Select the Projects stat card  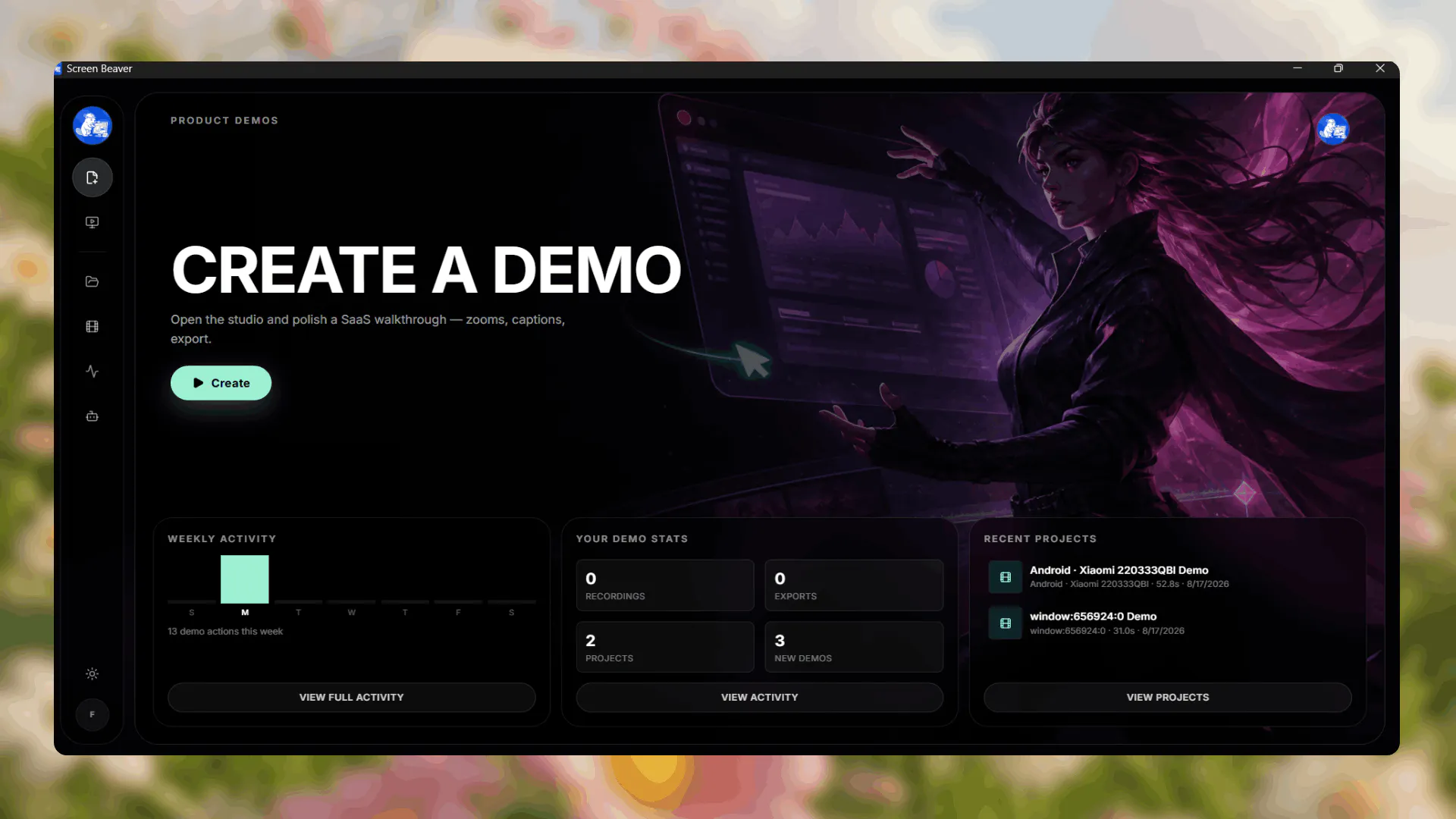[665, 647]
